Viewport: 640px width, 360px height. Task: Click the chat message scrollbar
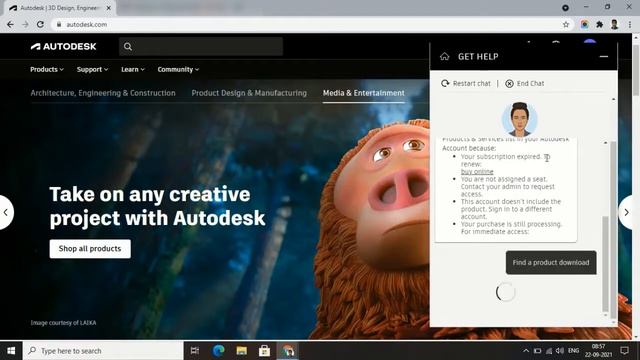tap(605, 264)
